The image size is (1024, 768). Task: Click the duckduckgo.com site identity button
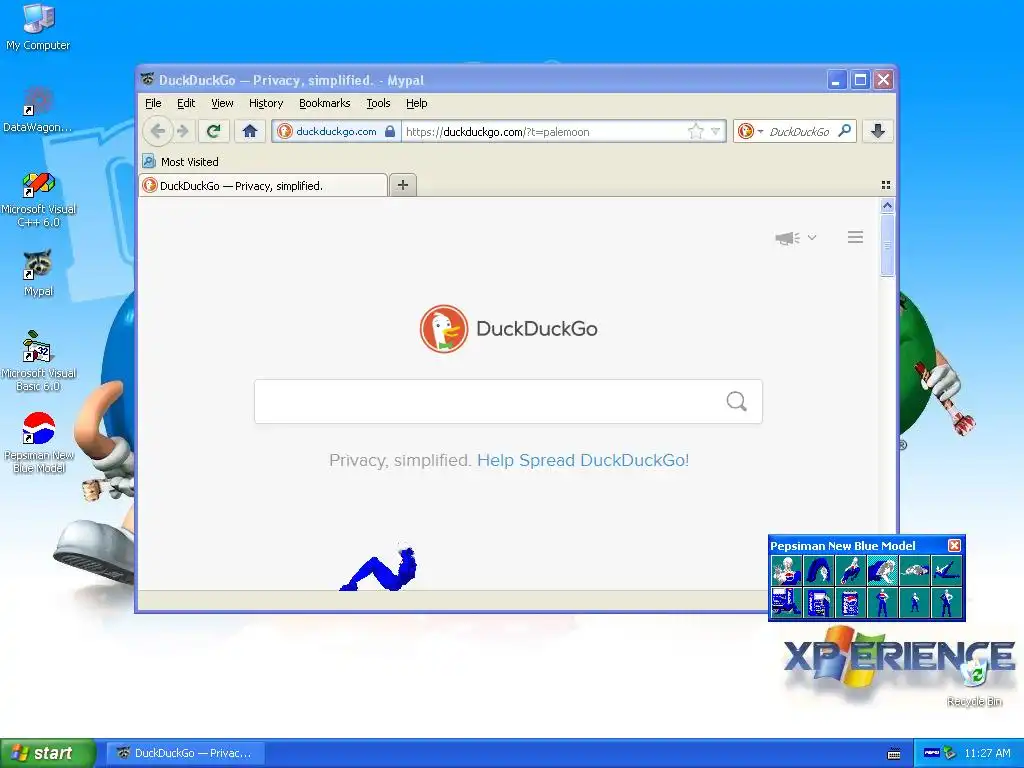(336, 131)
